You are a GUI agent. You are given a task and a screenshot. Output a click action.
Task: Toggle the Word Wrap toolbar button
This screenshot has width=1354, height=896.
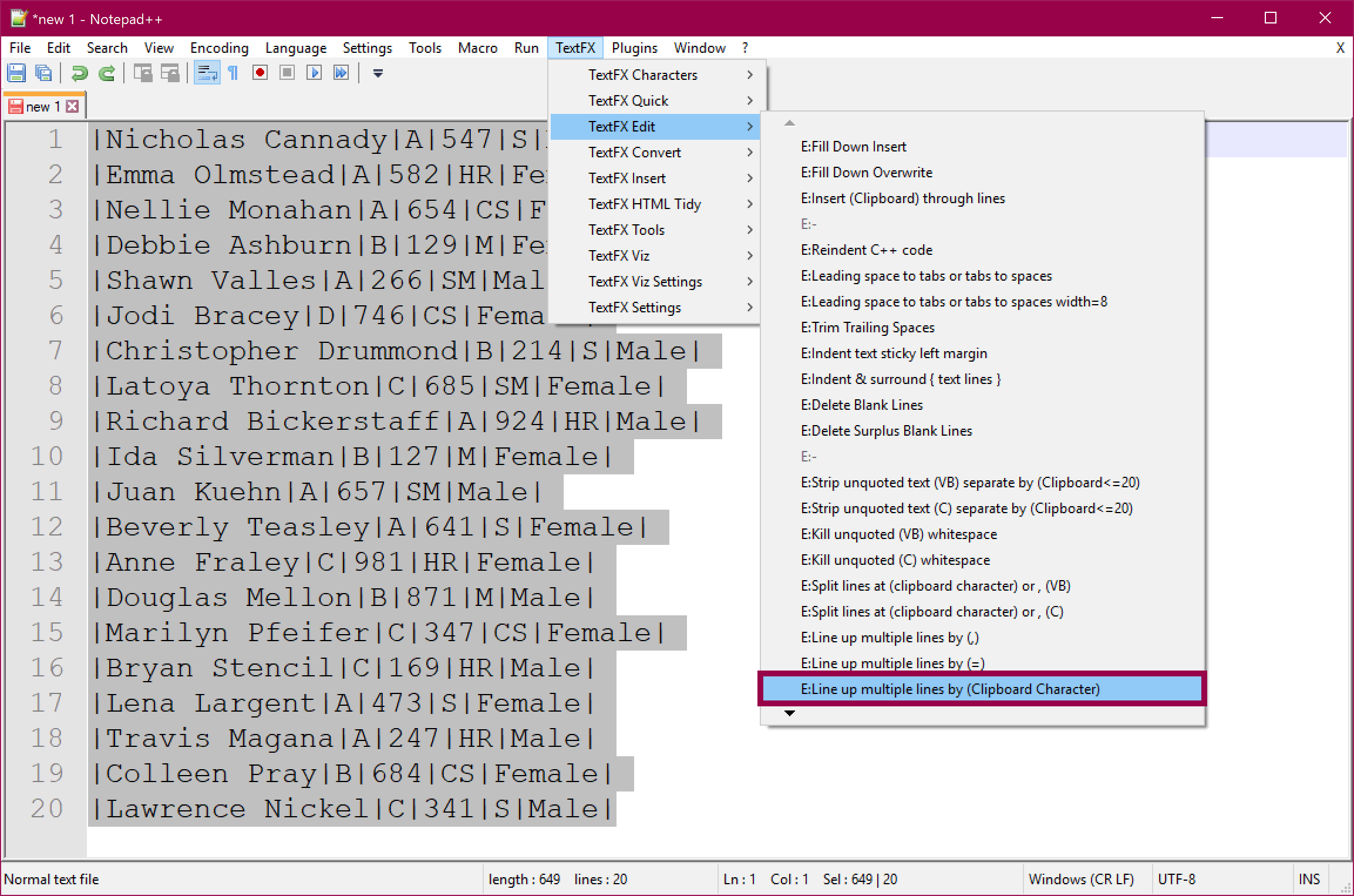pyautogui.click(x=207, y=73)
